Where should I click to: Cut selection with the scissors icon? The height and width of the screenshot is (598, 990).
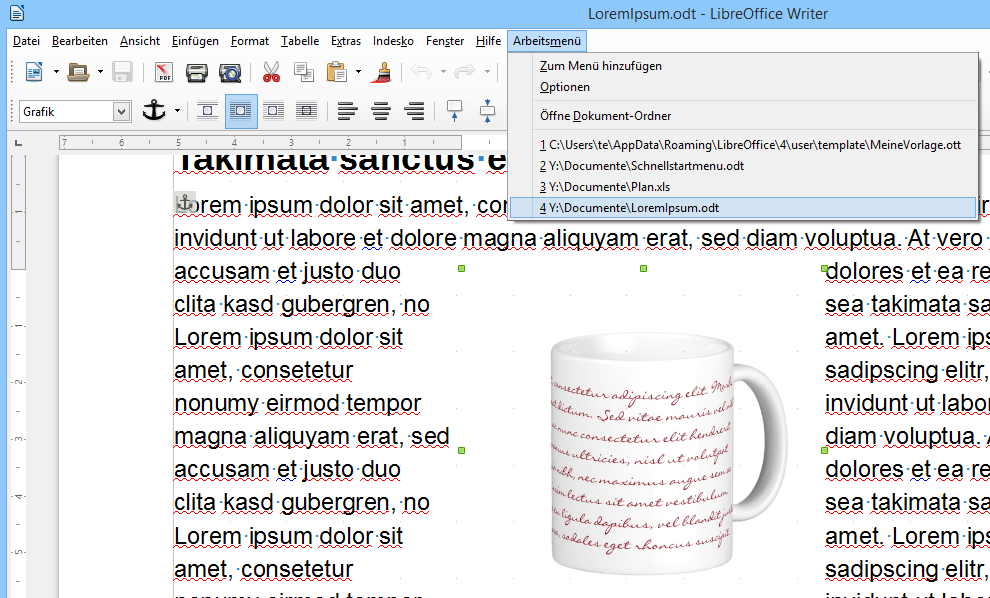271,72
